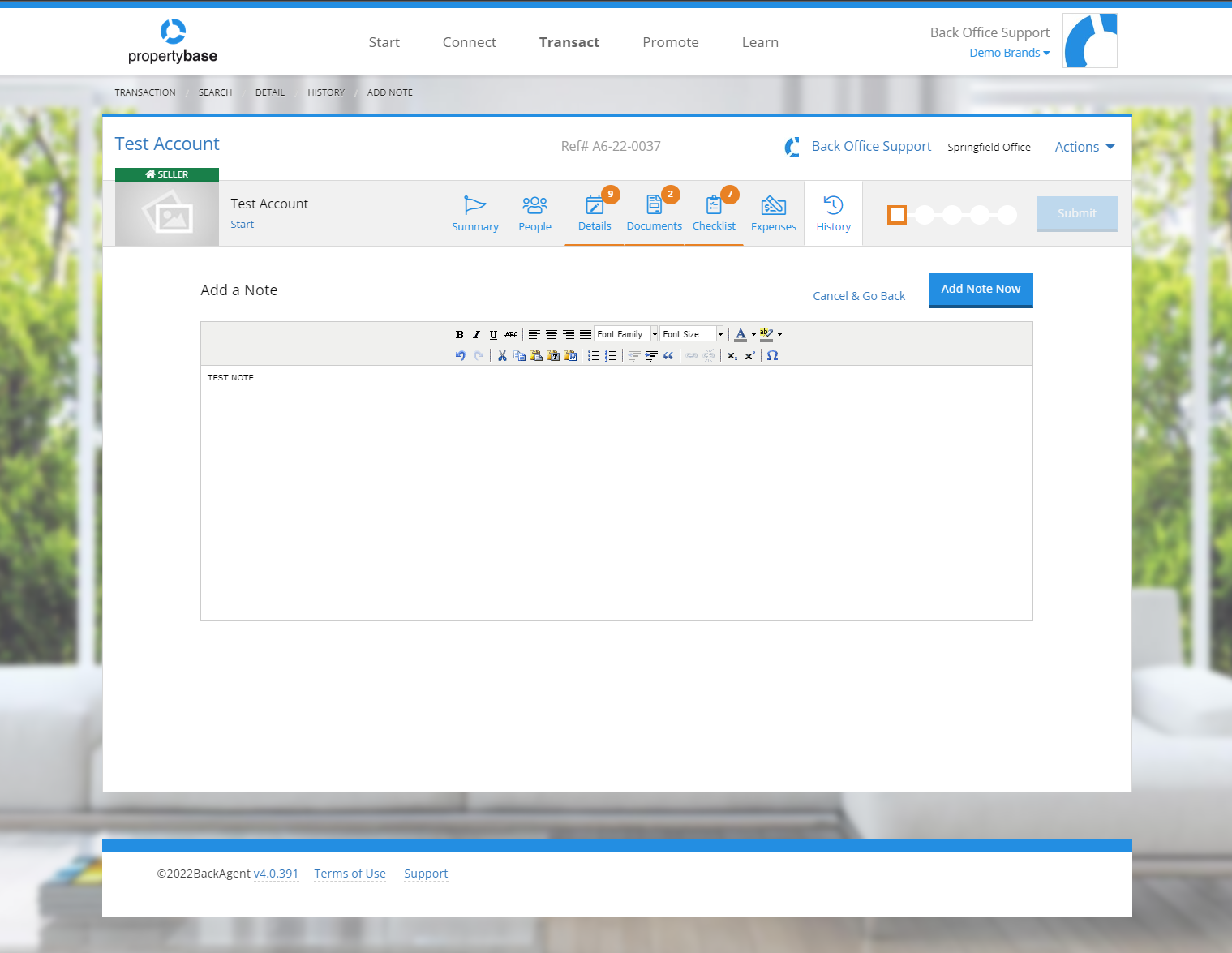Open the People section of the transaction
This screenshot has height=953, width=1232.
[534, 213]
